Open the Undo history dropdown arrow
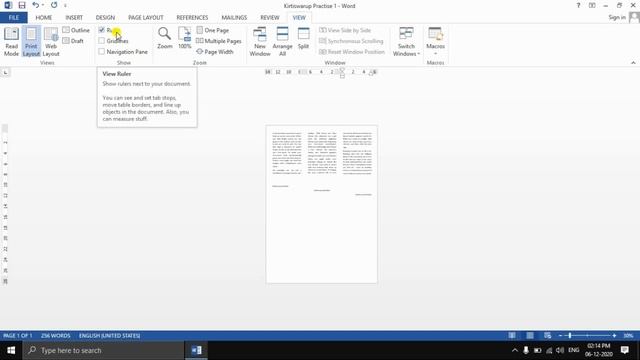 (43, 5)
